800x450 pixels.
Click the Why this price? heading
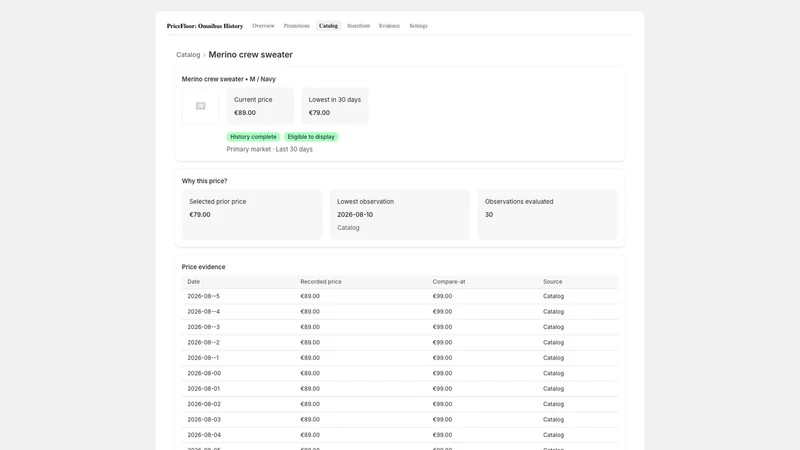pos(205,181)
